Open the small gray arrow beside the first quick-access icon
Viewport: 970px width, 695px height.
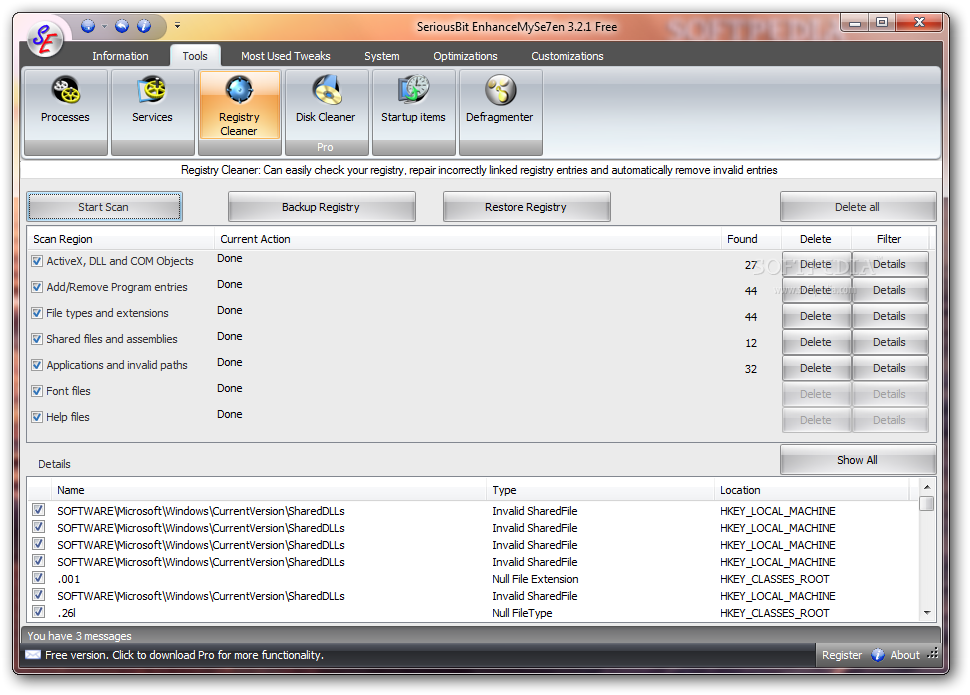104,26
